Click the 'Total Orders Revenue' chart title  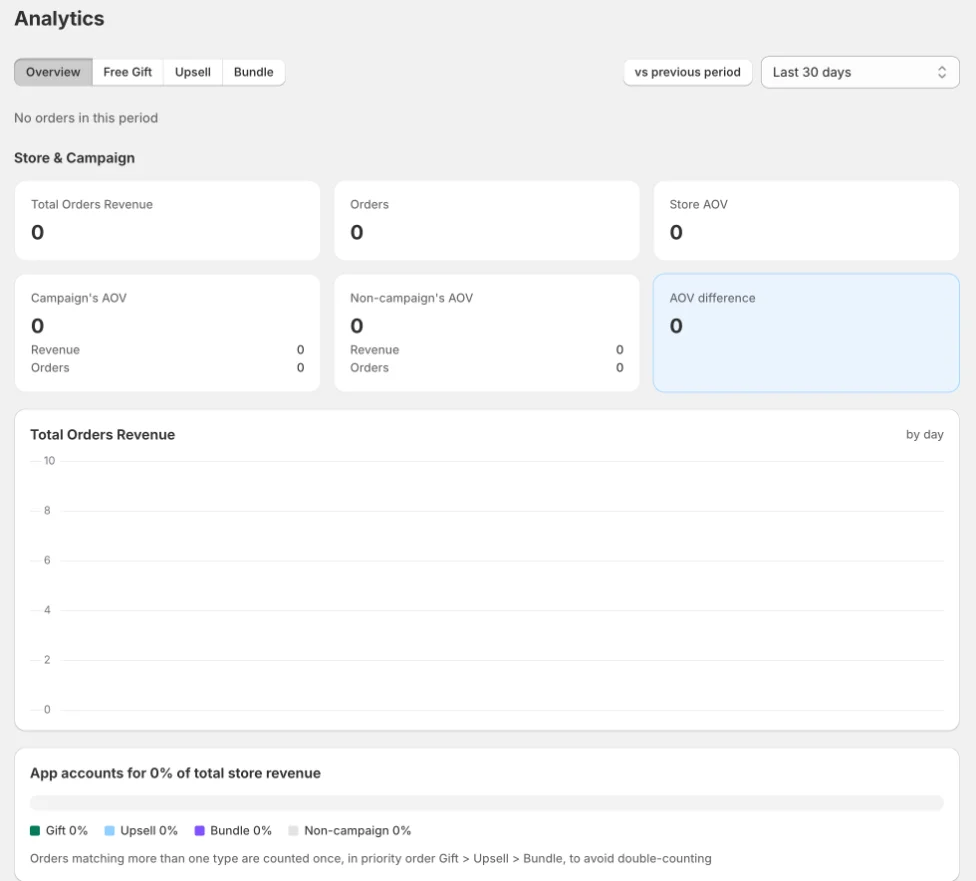tap(103, 435)
